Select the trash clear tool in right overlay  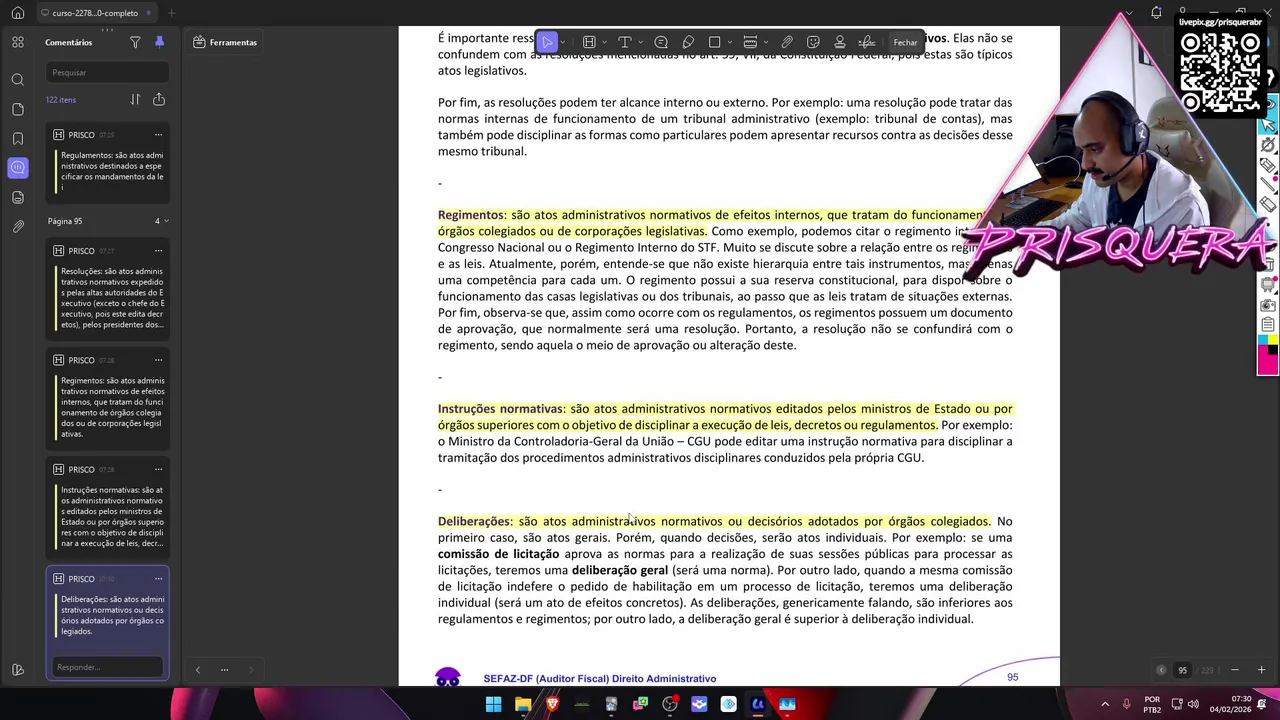pos(1268,264)
